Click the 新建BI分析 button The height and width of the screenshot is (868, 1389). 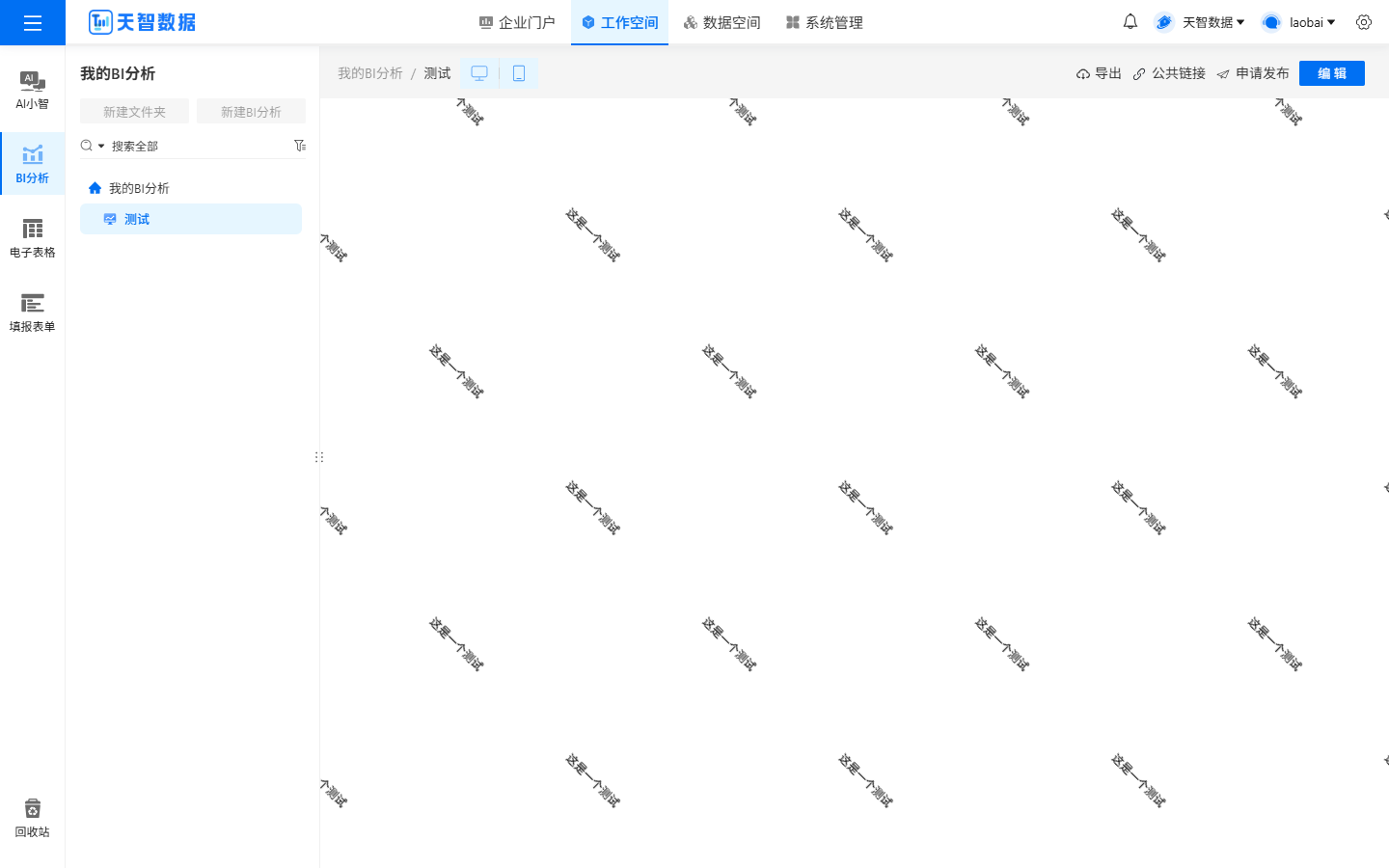(251, 112)
